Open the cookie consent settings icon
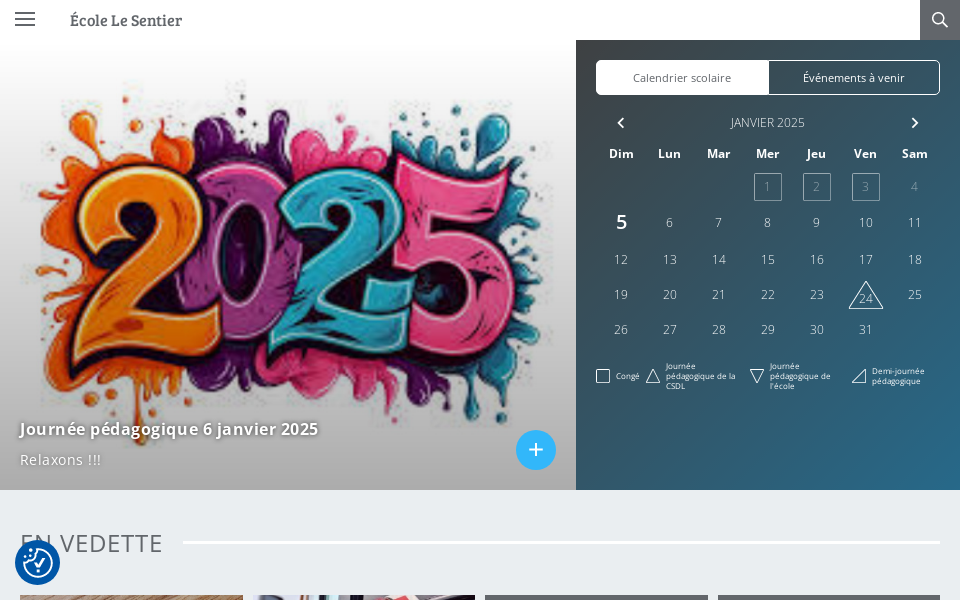960x600 pixels. [37, 562]
